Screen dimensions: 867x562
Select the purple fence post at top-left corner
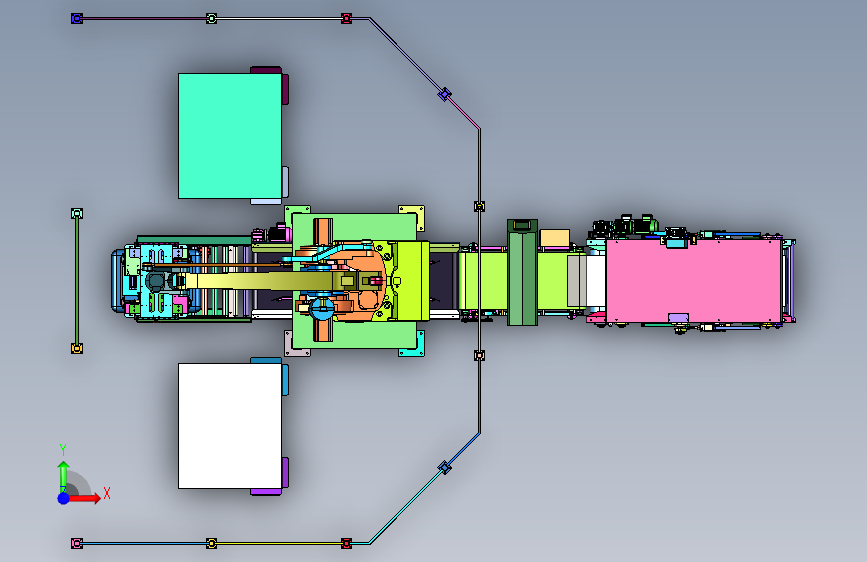pos(77,19)
